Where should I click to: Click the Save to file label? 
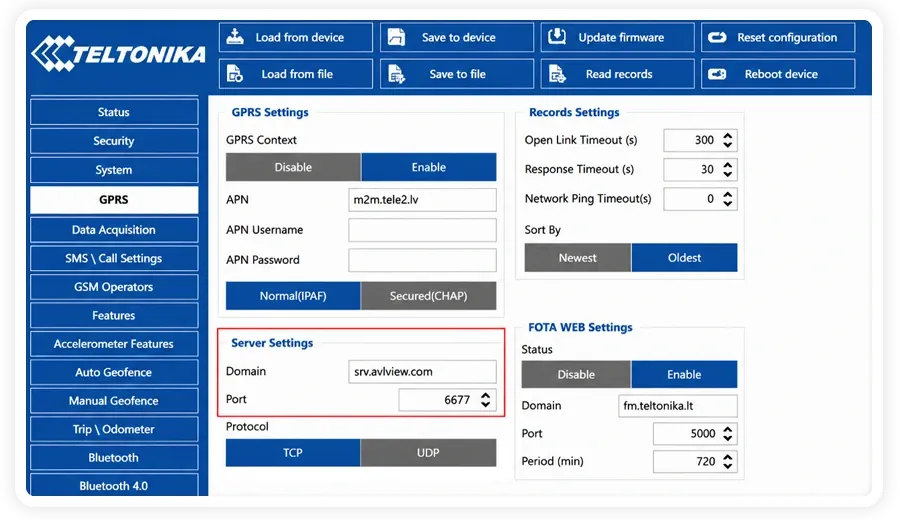(x=457, y=74)
